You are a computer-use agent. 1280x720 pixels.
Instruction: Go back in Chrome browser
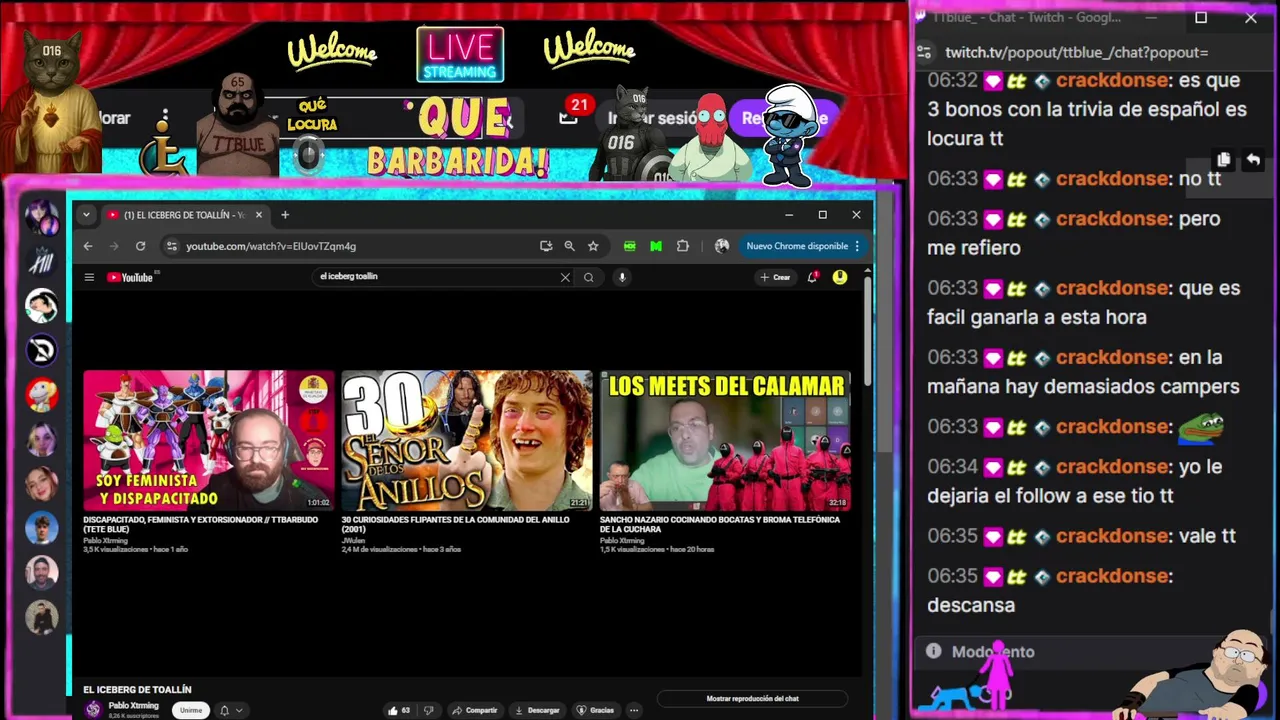pos(88,246)
